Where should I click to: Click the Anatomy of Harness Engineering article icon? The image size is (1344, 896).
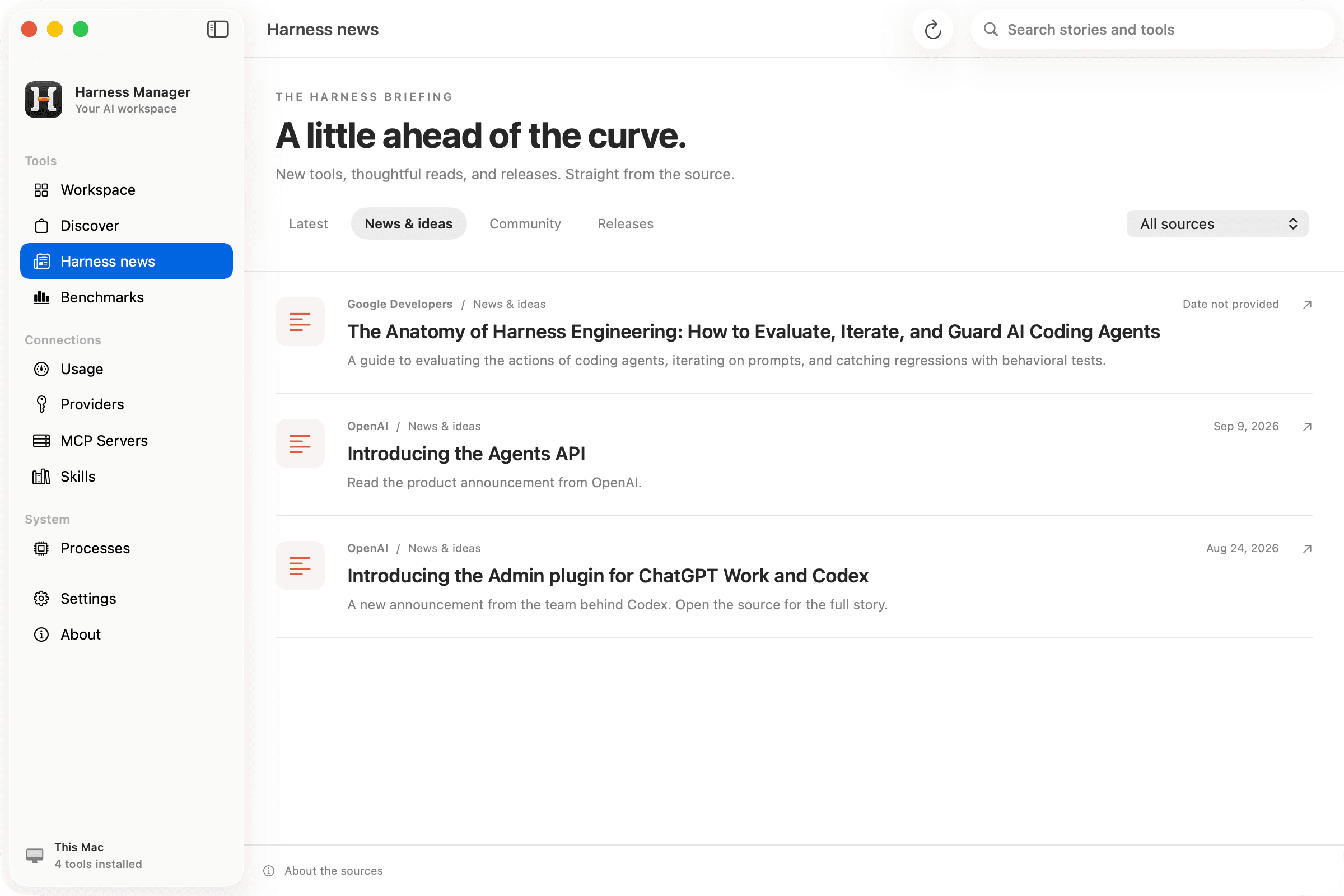tap(300, 321)
